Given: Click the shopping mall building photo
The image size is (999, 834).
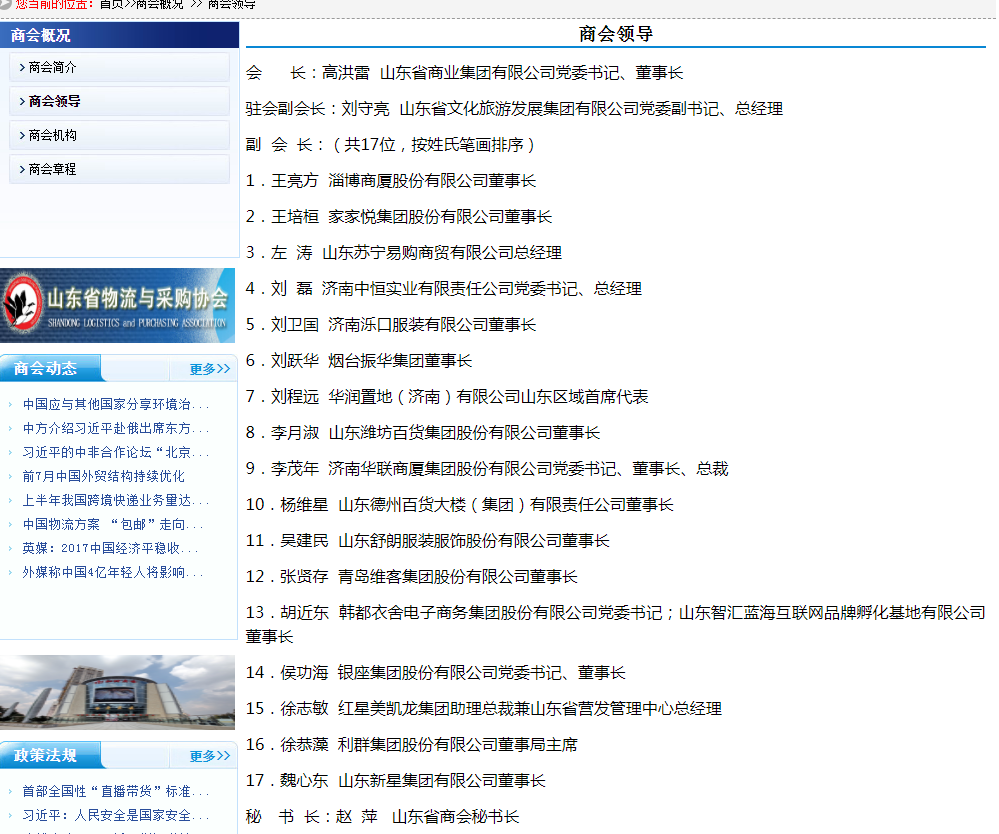Looking at the screenshot, I should (118, 693).
